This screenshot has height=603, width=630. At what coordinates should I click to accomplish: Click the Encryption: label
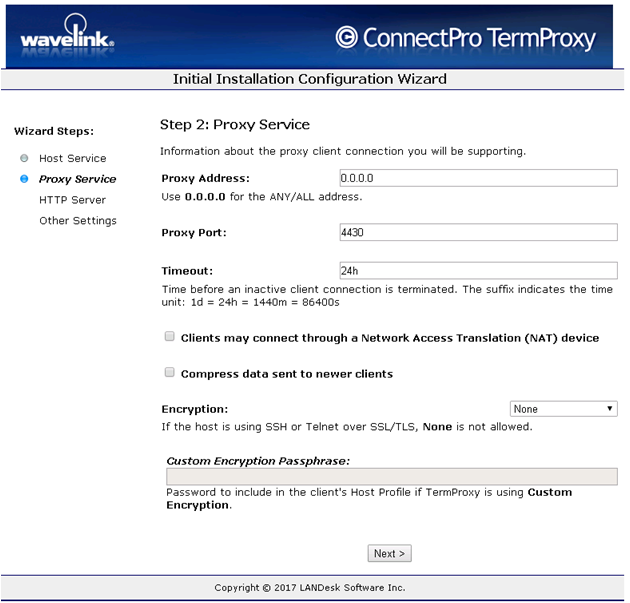pos(195,409)
